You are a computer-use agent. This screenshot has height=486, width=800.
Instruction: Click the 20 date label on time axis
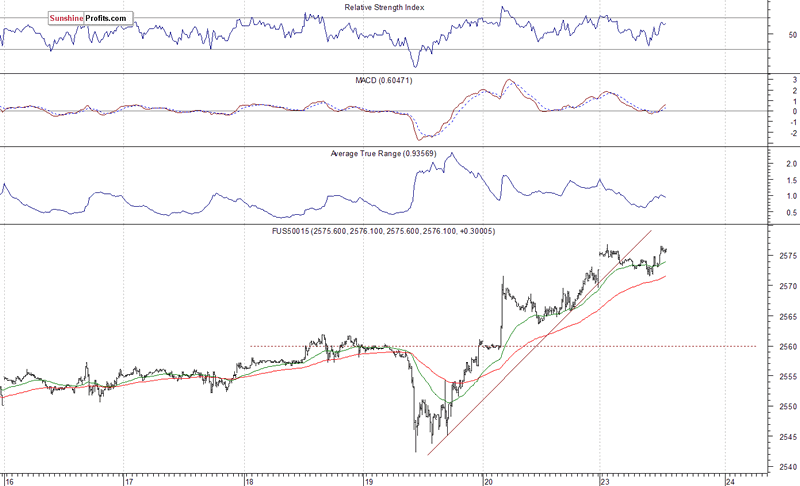[x=489, y=481]
